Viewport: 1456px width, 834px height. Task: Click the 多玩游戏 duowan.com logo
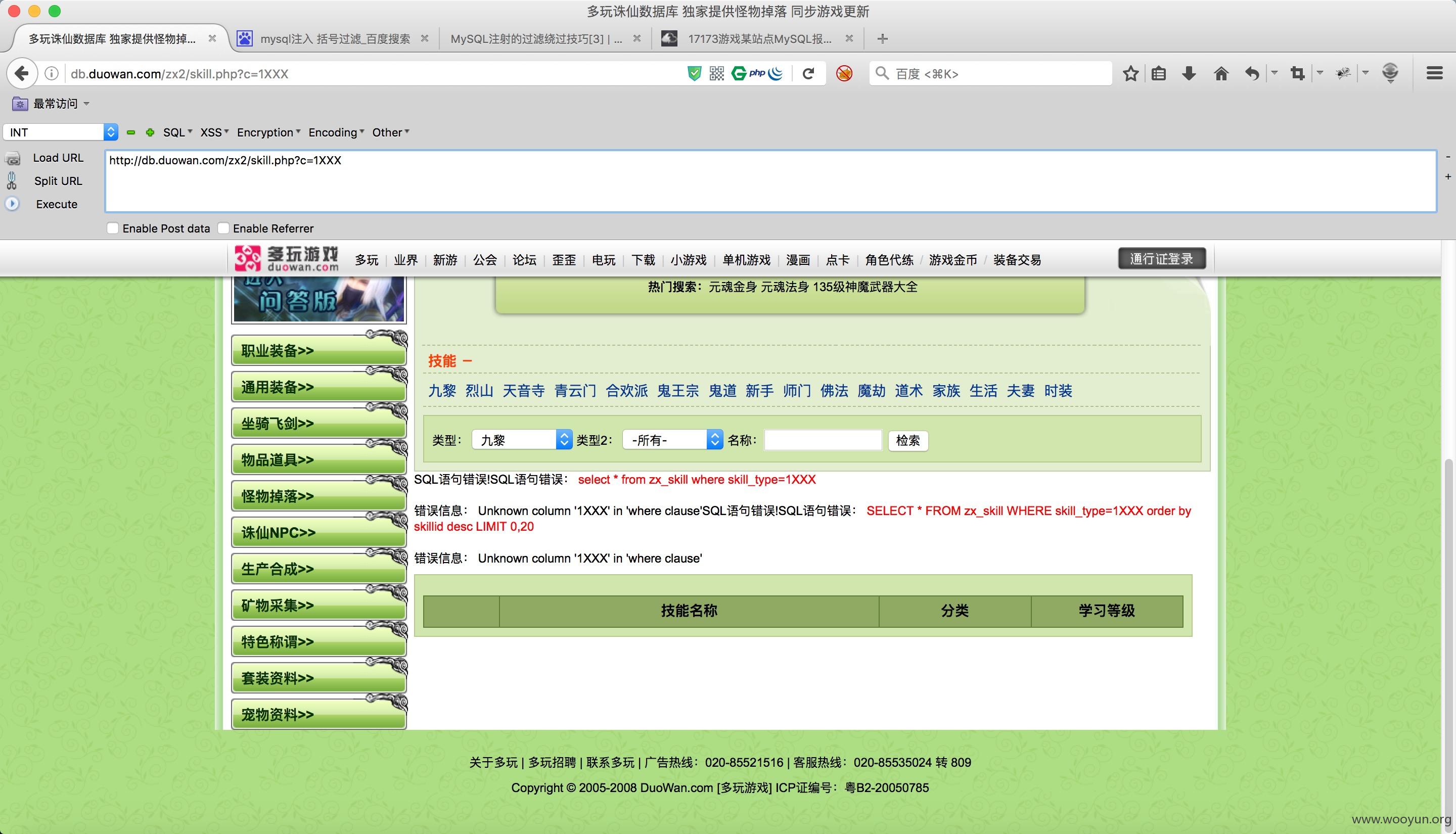click(287, 258)
